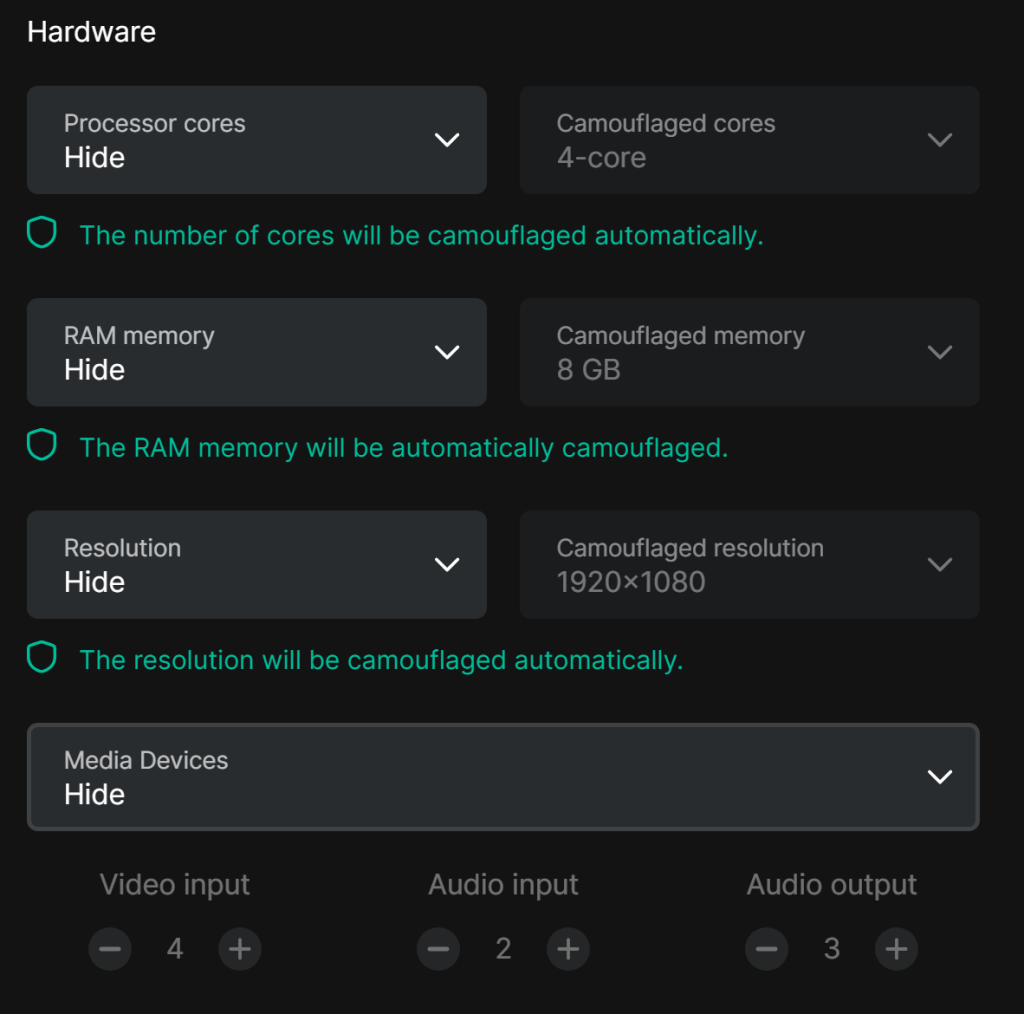Expand the Camouflaged resolution 1920×1080 dropdown
This screenshot has height=1014, width=1024.
tap(749, 564)
